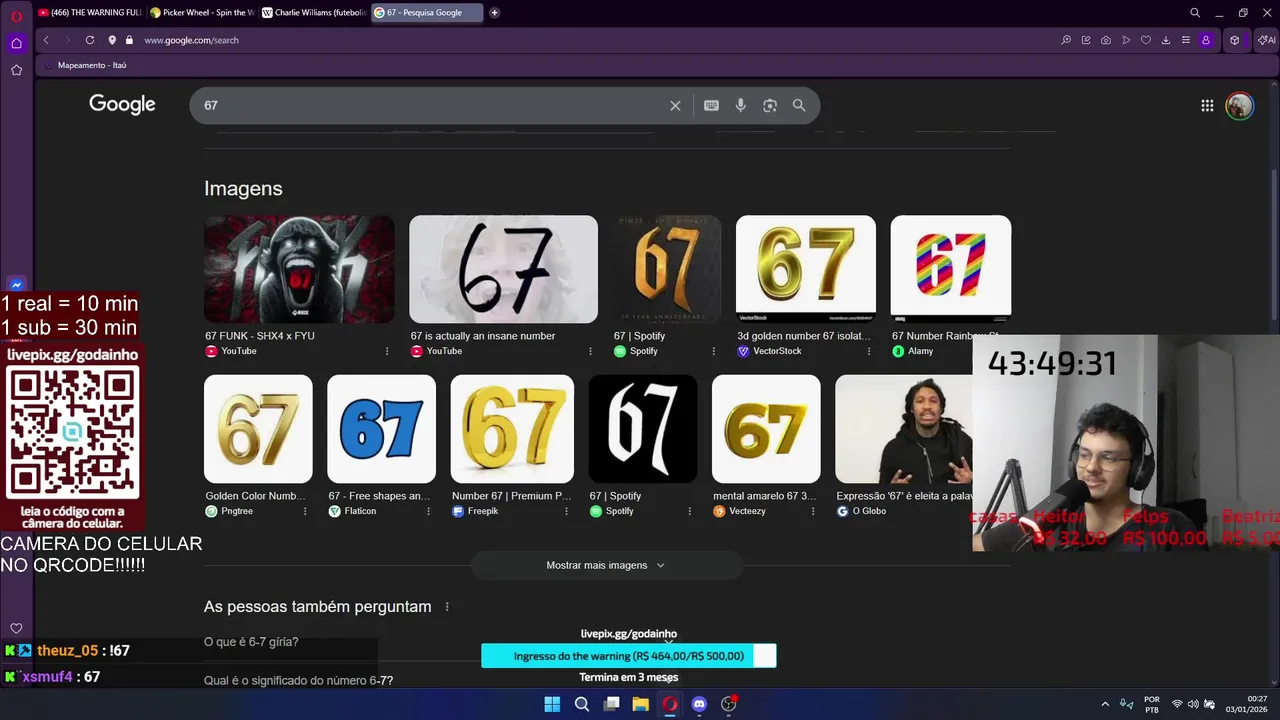This screenshot has height=720, width=1280.
Task: Open Golden Color Number Pngtree image
Action: point(258,429)
